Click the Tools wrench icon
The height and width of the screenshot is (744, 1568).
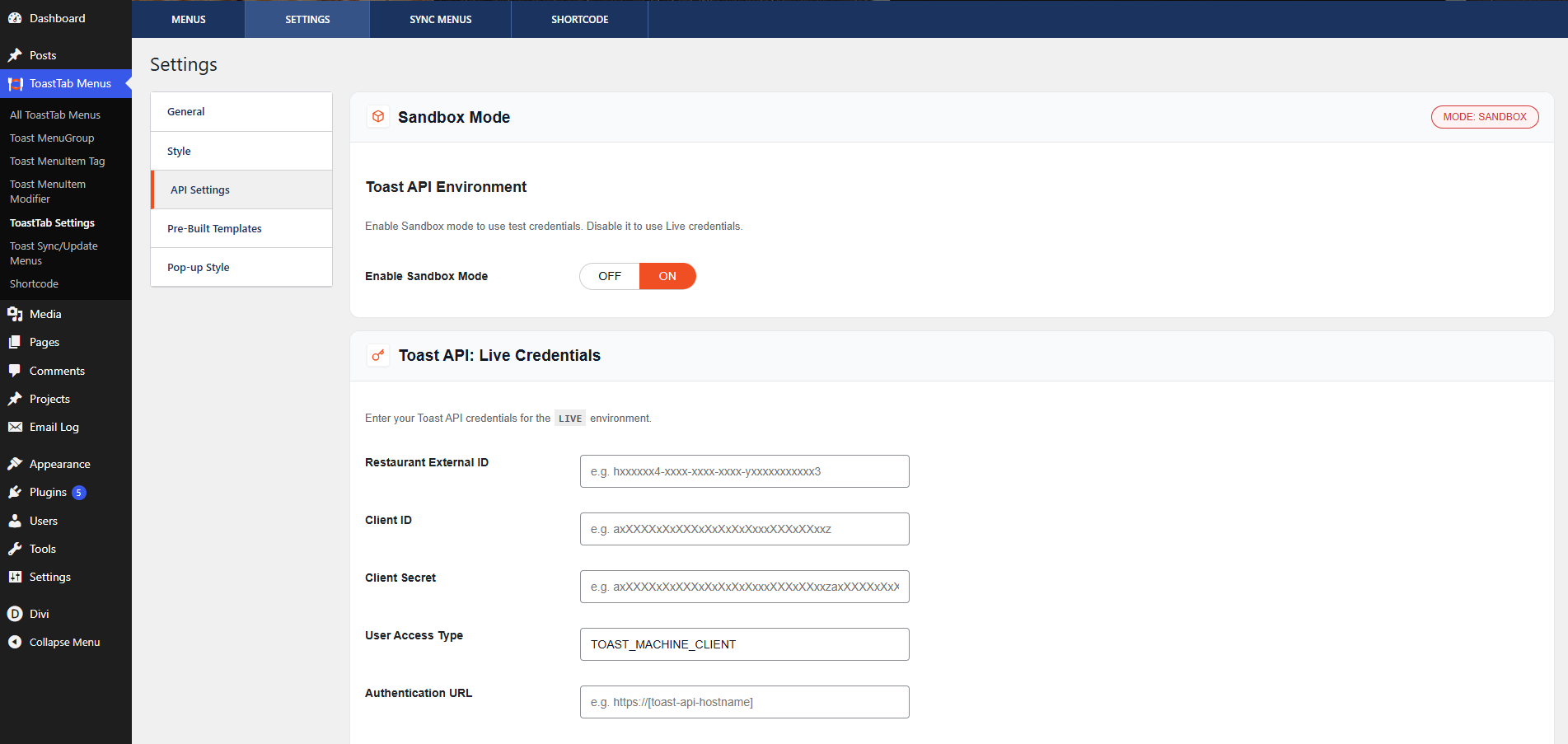click(x=15, y=549)
